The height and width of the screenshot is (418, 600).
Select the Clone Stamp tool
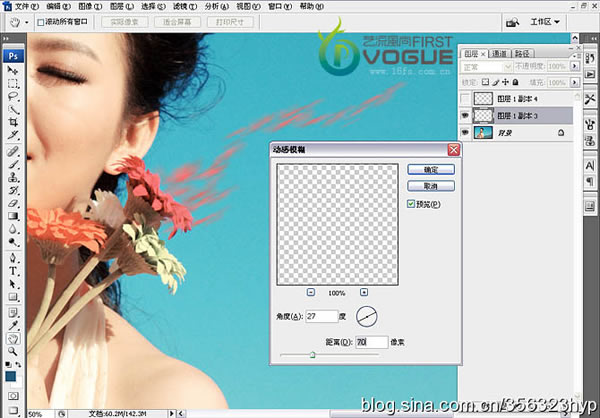(13, 177)
